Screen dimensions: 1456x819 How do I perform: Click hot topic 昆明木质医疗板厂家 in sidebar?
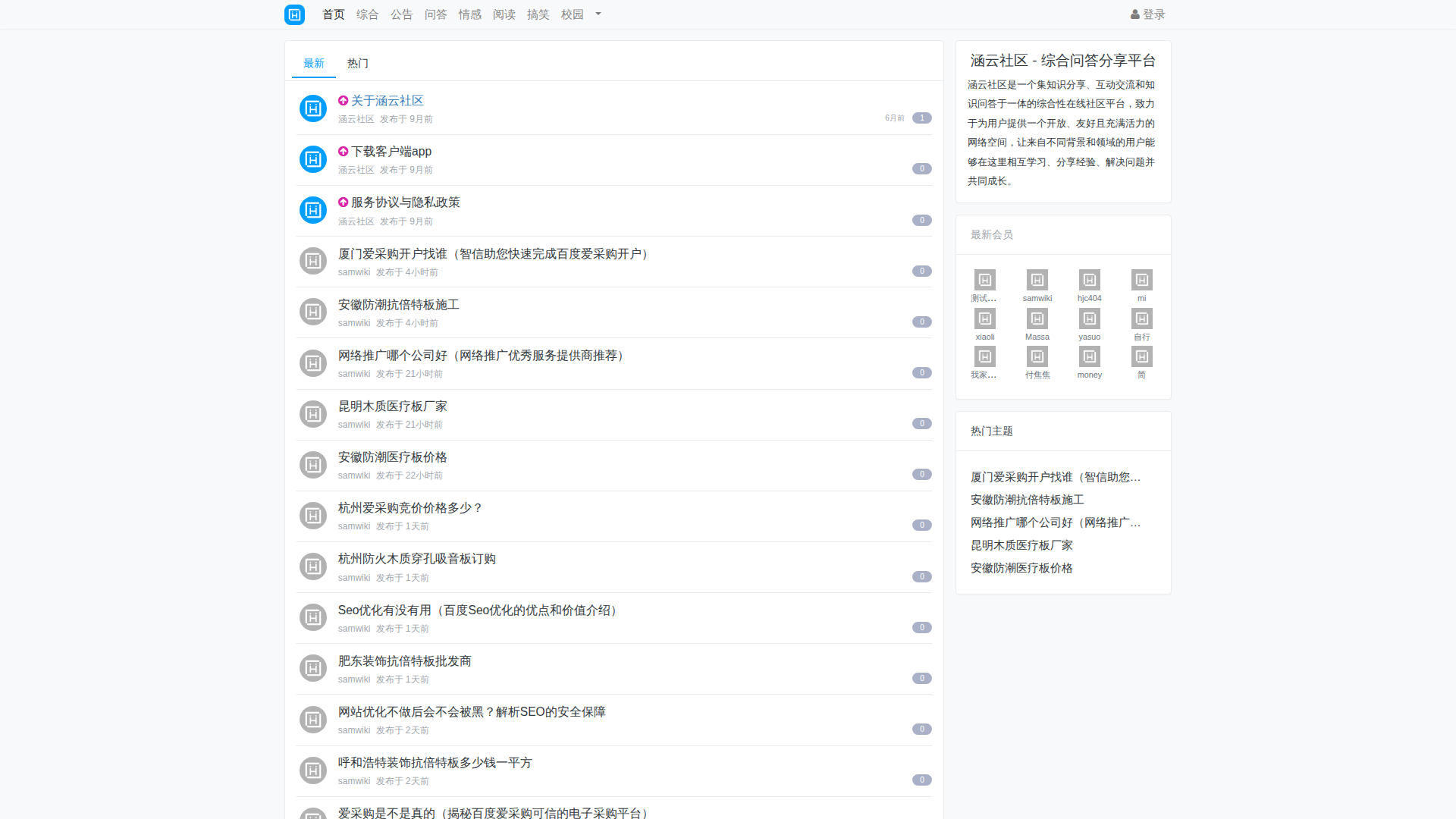[1021, 545]
